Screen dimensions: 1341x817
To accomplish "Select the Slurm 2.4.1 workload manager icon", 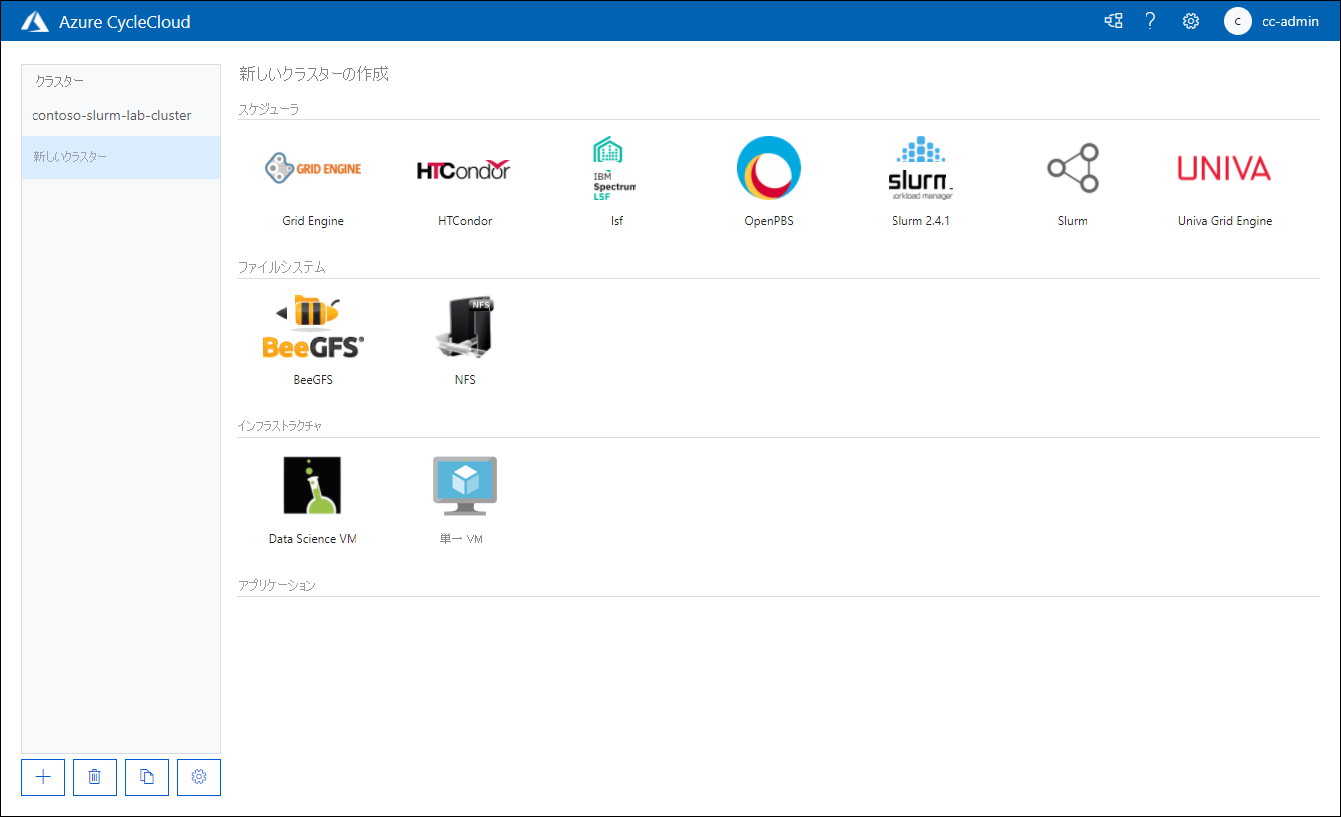I will pyautogui.click(x=920, y=167).
